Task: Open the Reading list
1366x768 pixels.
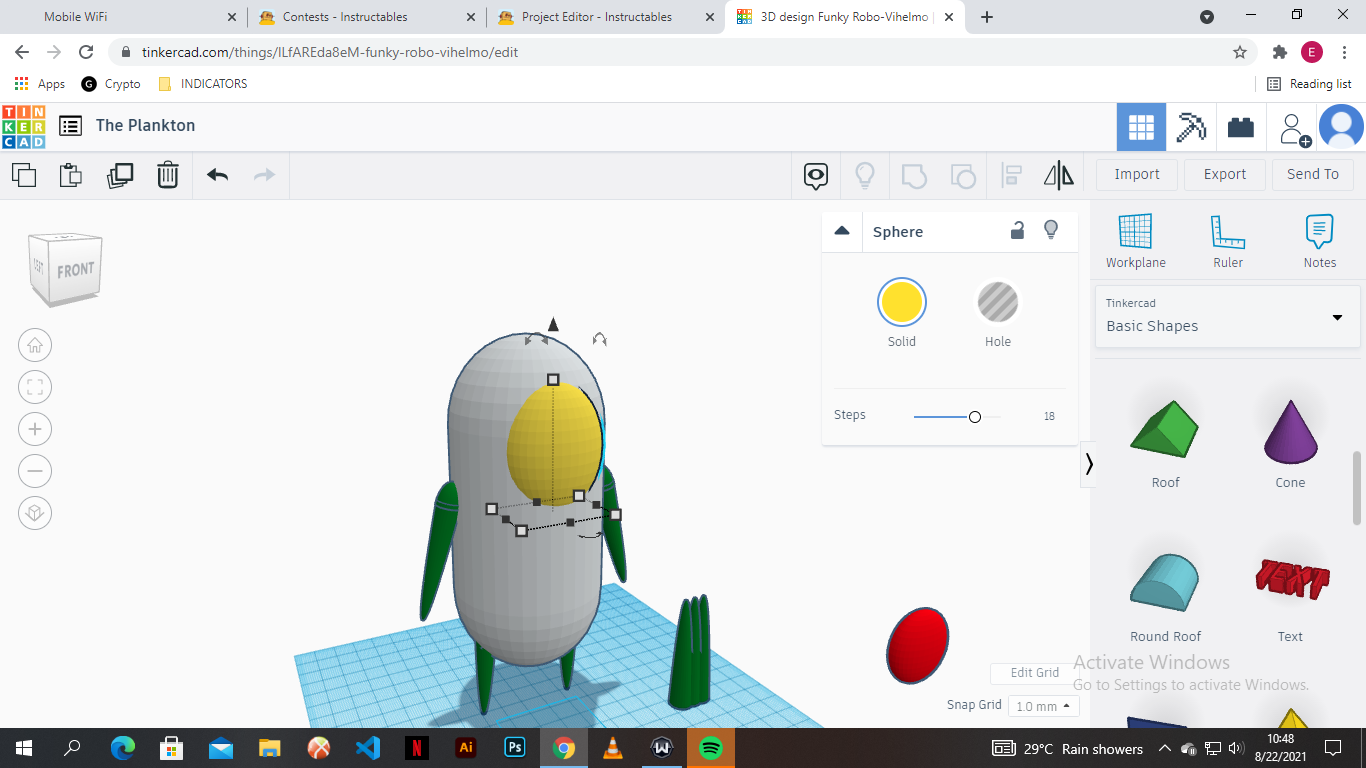Action: pos(1309,84)
